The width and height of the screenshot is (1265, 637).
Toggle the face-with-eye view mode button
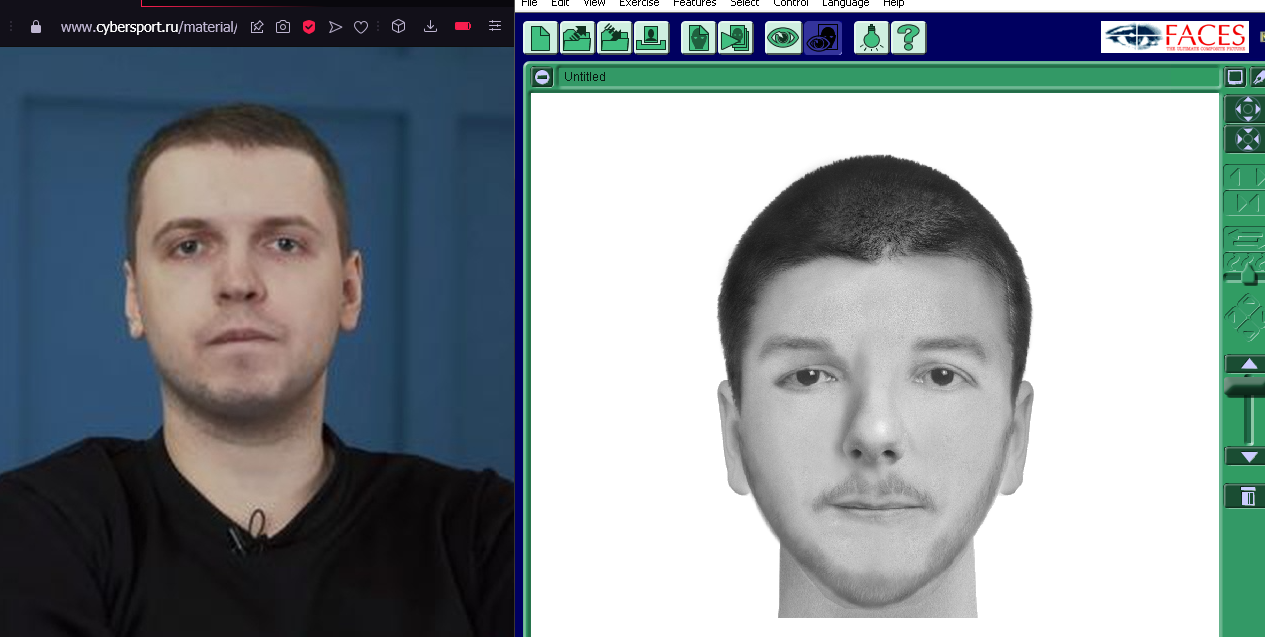click(x=822, y=38)
